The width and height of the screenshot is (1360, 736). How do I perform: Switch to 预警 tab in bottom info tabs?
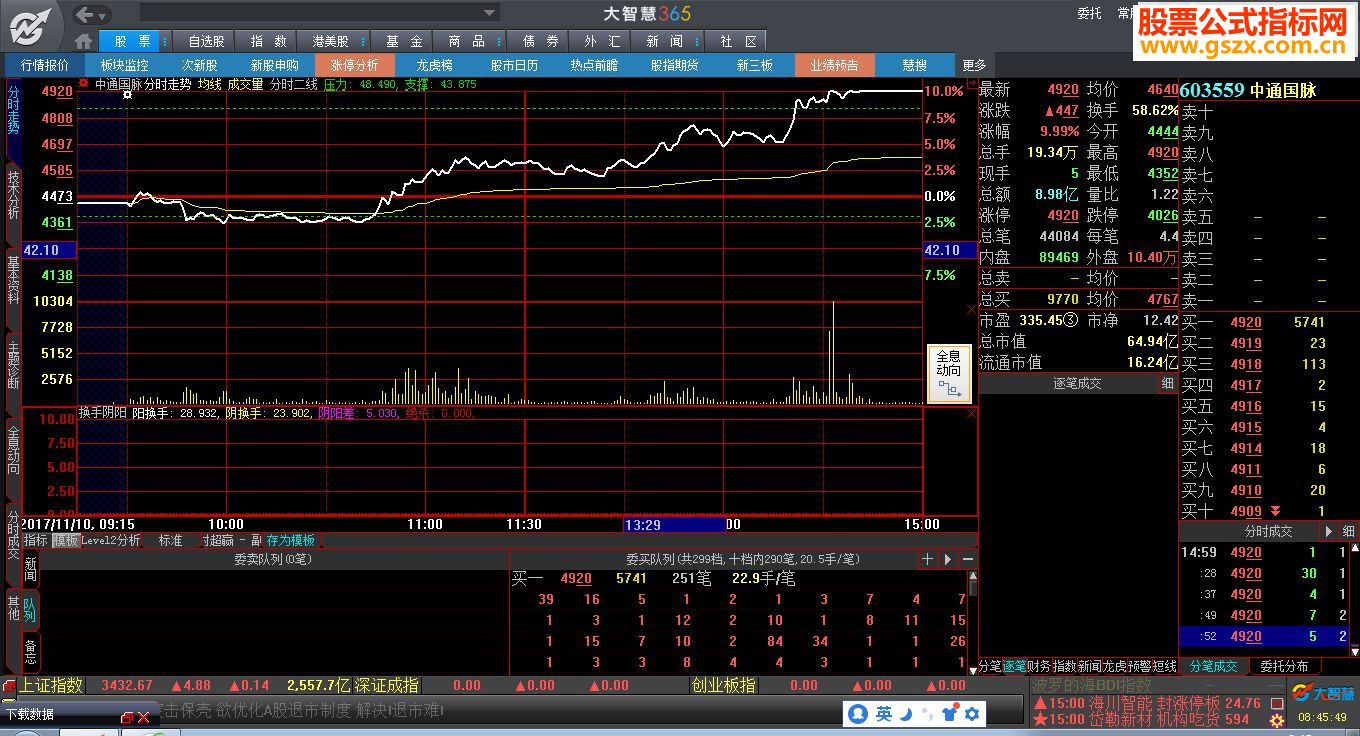tap(1139, 666)
